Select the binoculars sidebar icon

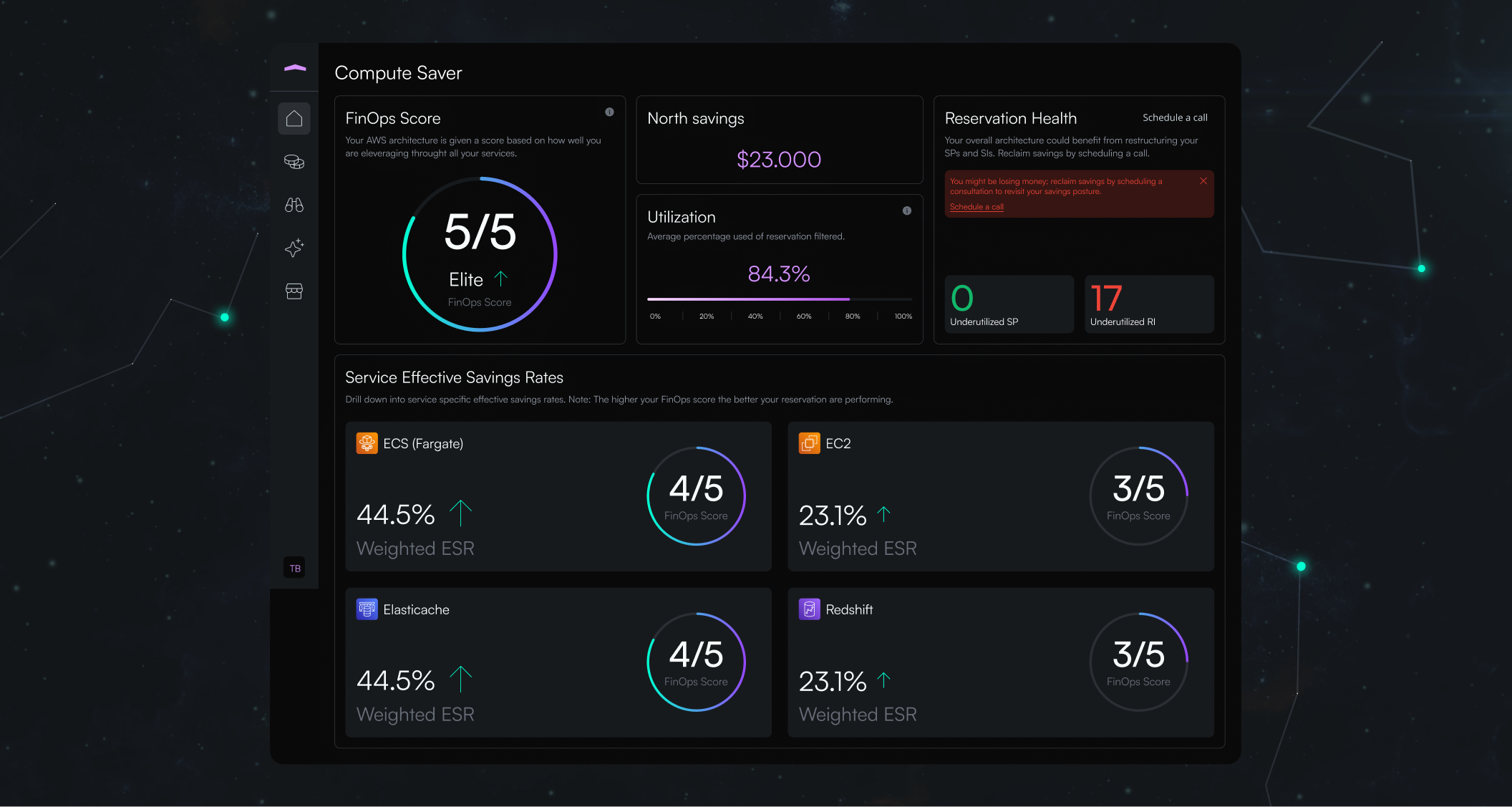pyautogui.click(x=294, y=205)
